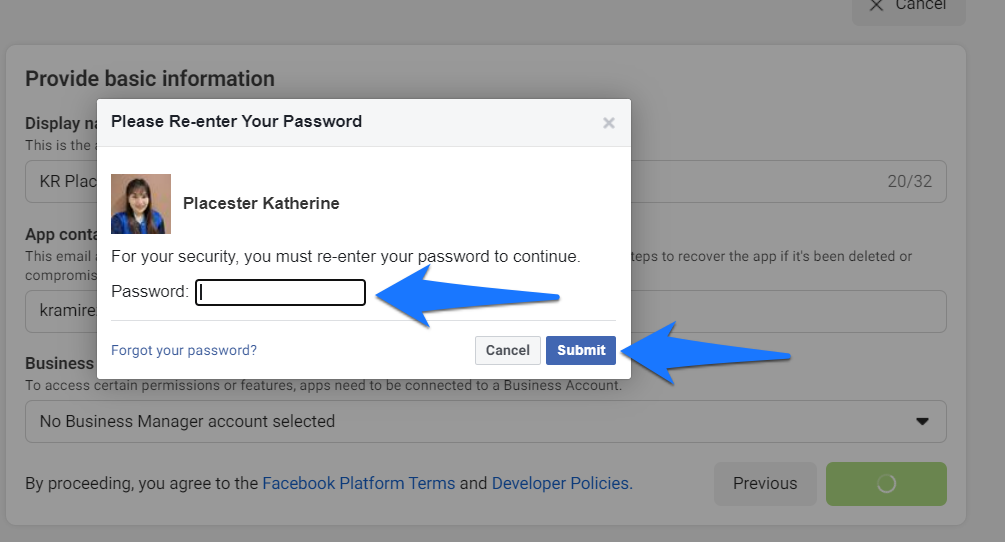This screenshot has height=542, width=1005.
Task: Click the dropdown arrow for Business Manager
Action: (922, 422)
